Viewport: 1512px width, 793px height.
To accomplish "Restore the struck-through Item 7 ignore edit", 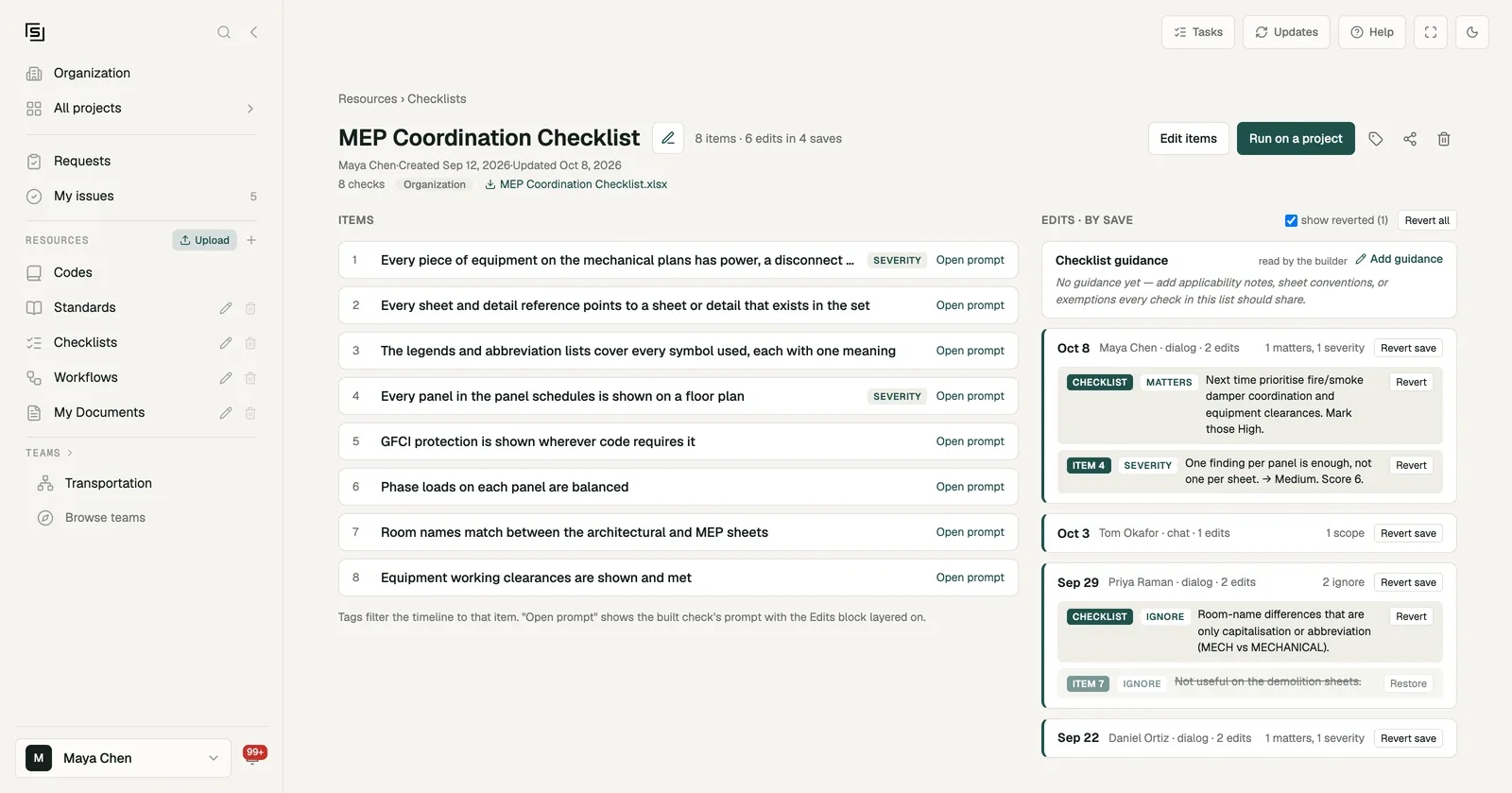I will 1408,683.
